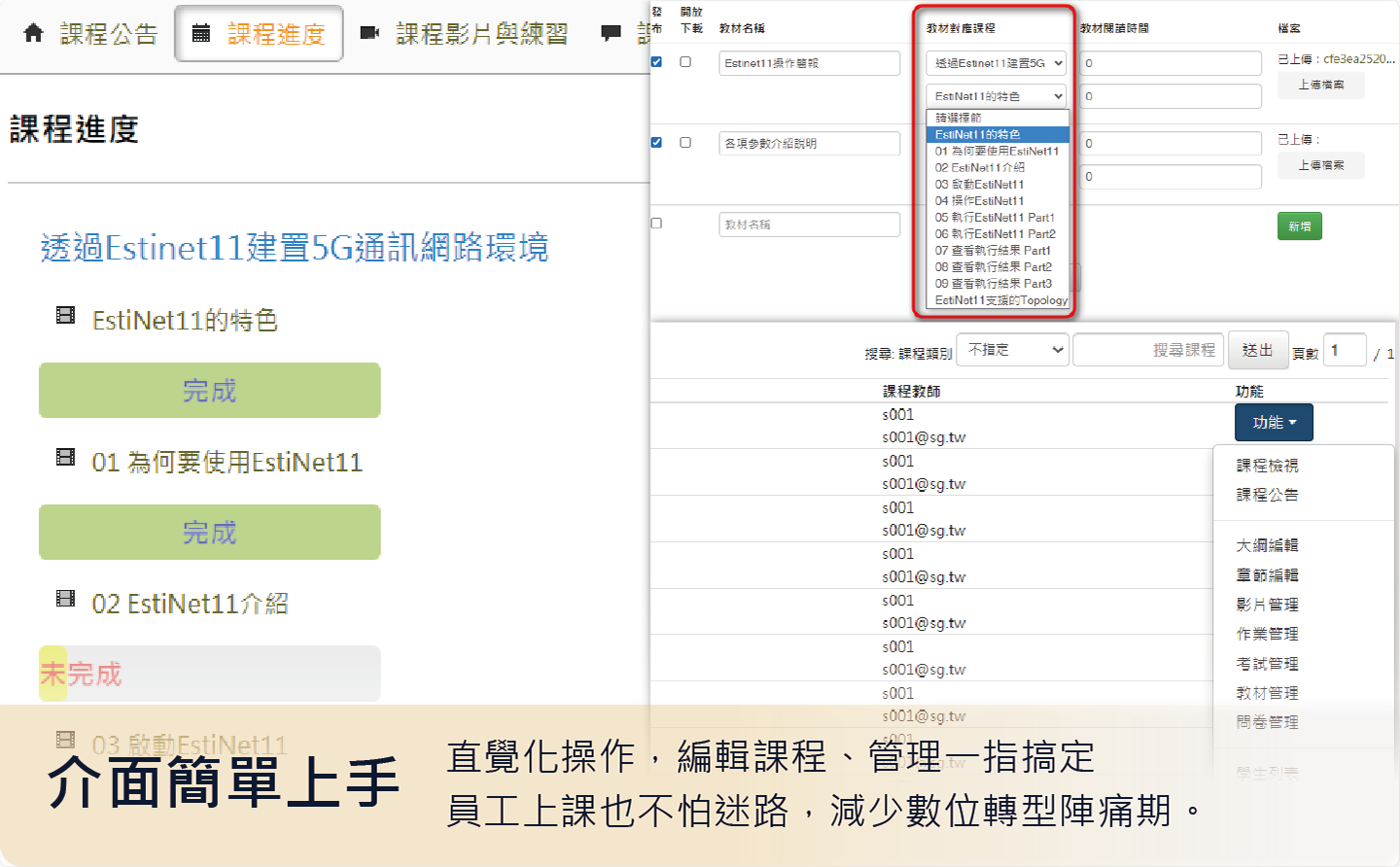
Task: Choose 章節編輯 in the 功能 menu
Action: (x=1267, y=575)
